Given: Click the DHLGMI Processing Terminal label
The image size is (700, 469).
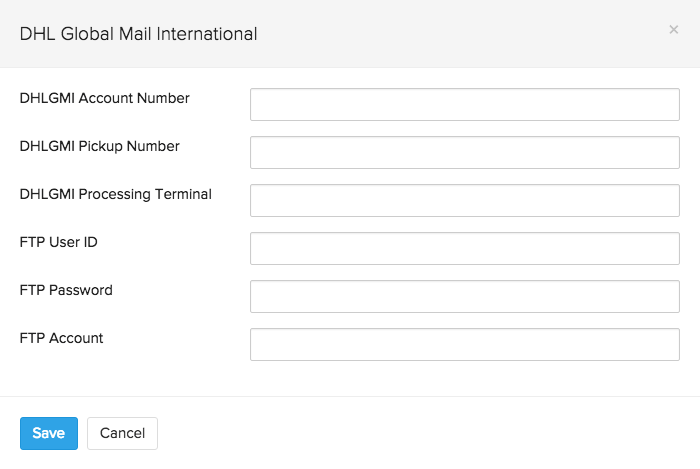Looking at the screenshot, I should coord(115,194).
